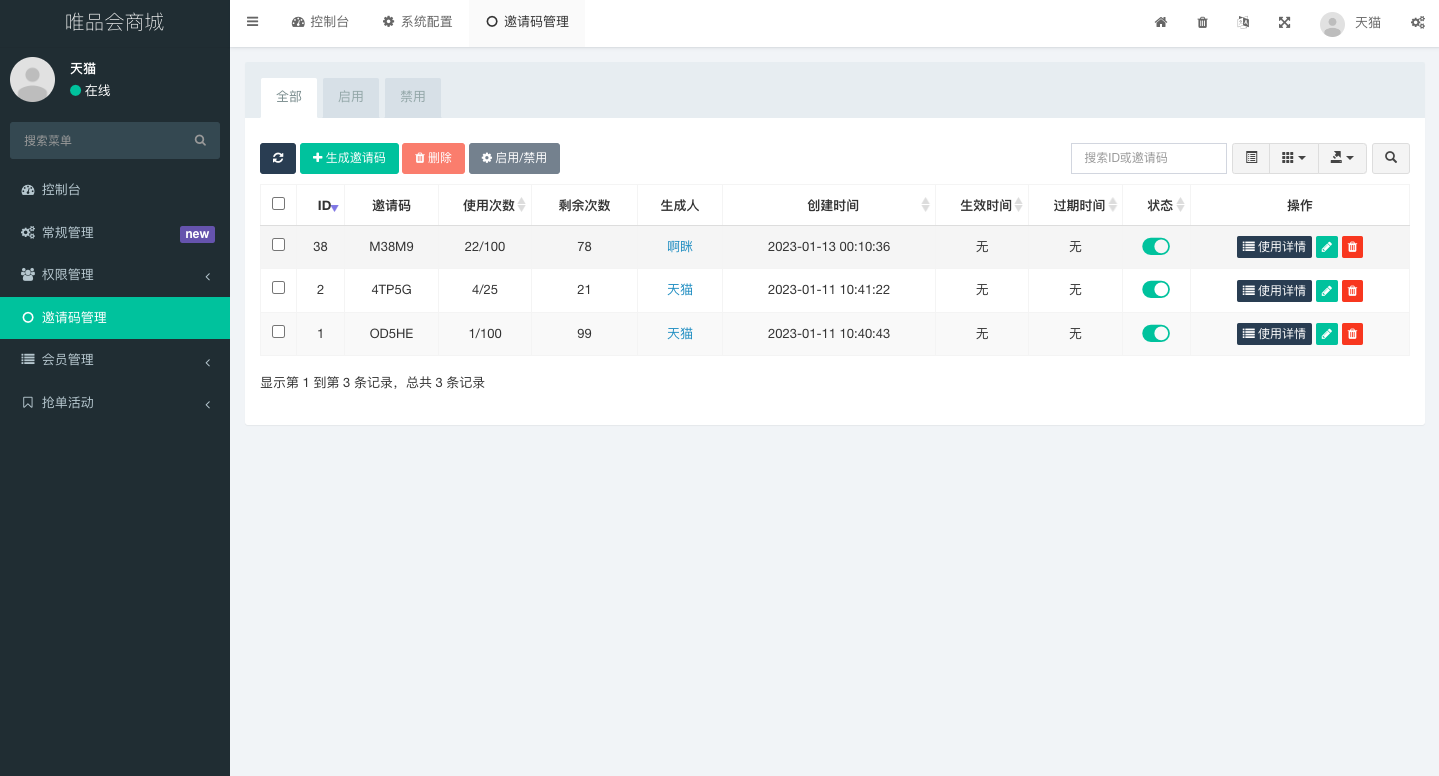Open the 系统配置 tab in top bar
Screen dimensions: 1439x776
417,22
